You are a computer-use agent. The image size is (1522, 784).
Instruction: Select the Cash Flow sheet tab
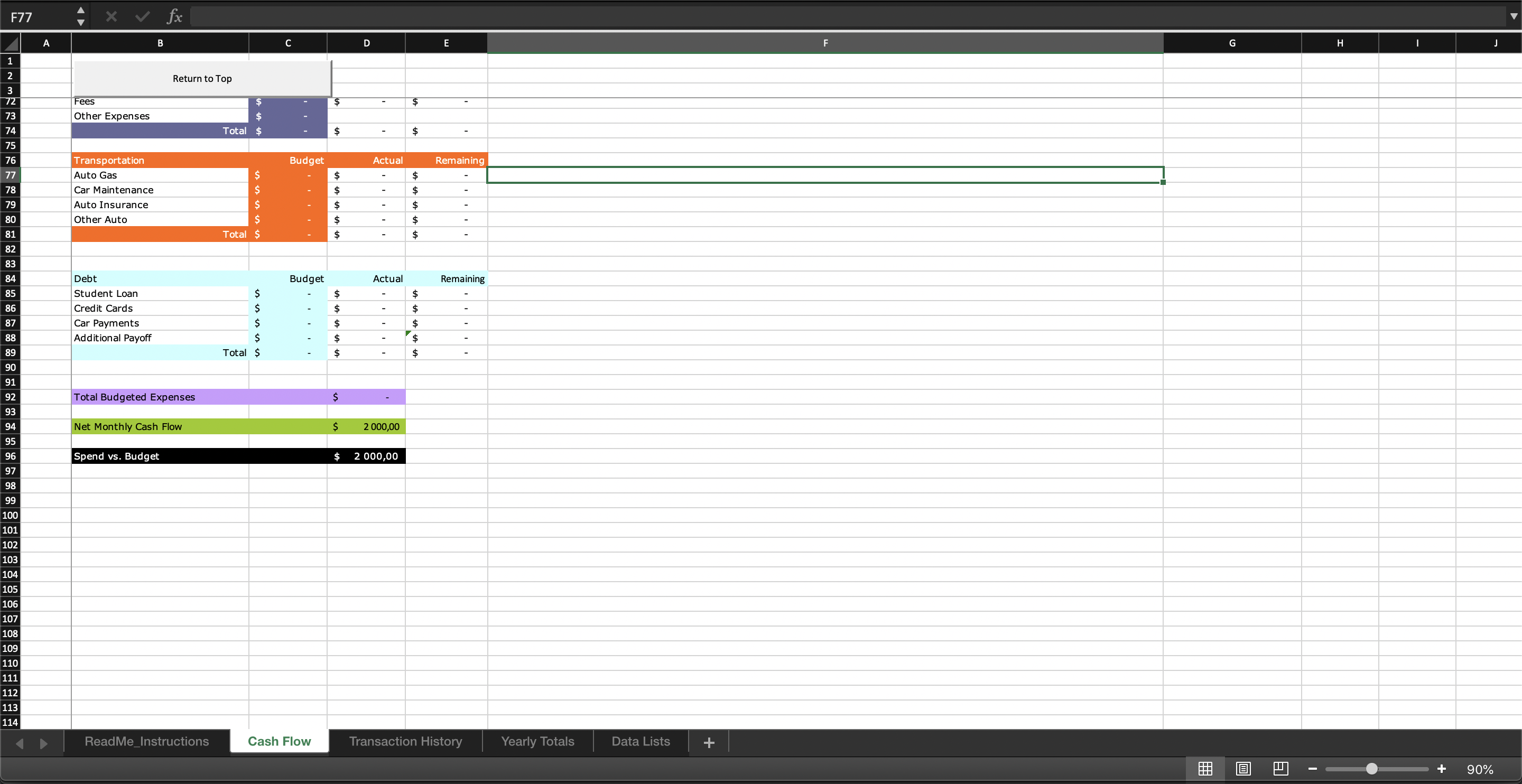(279, 741)
